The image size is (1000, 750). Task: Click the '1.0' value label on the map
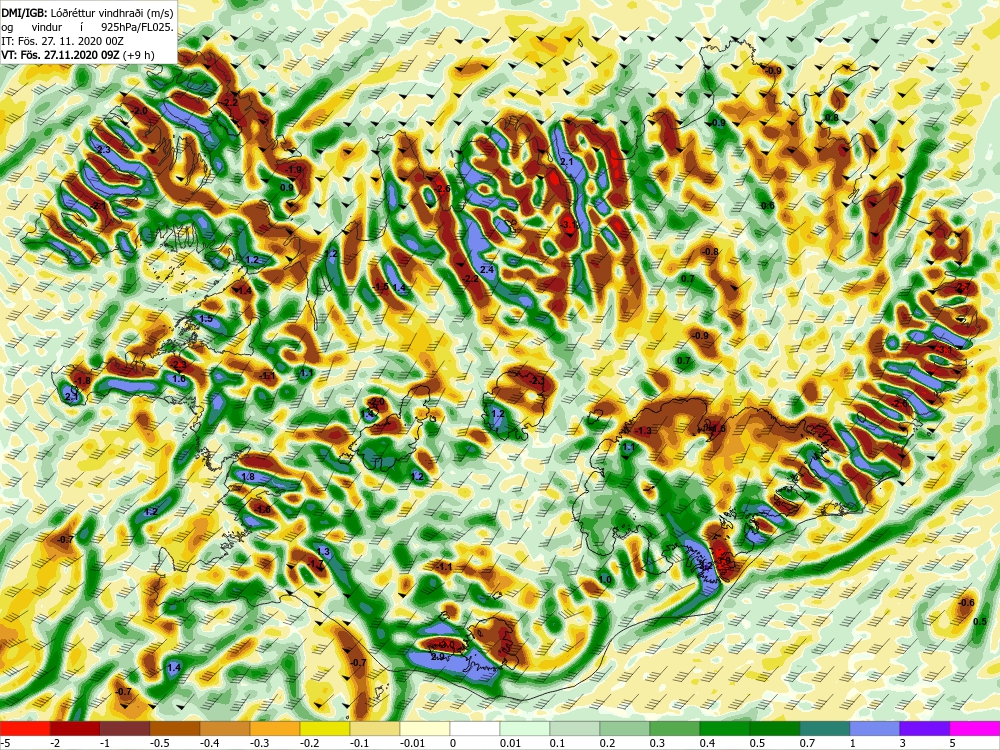point(606,580)
